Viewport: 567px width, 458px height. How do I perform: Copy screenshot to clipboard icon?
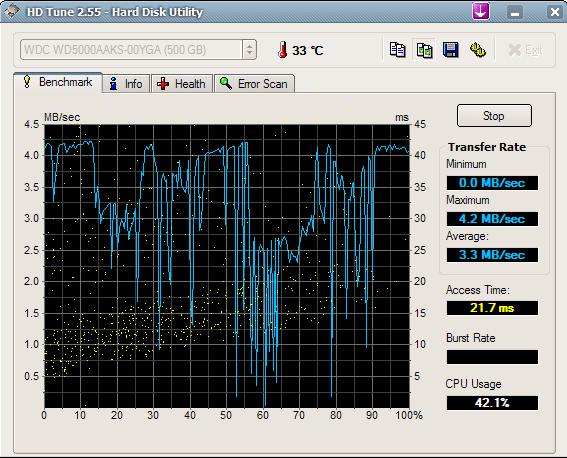coord(424,50)
